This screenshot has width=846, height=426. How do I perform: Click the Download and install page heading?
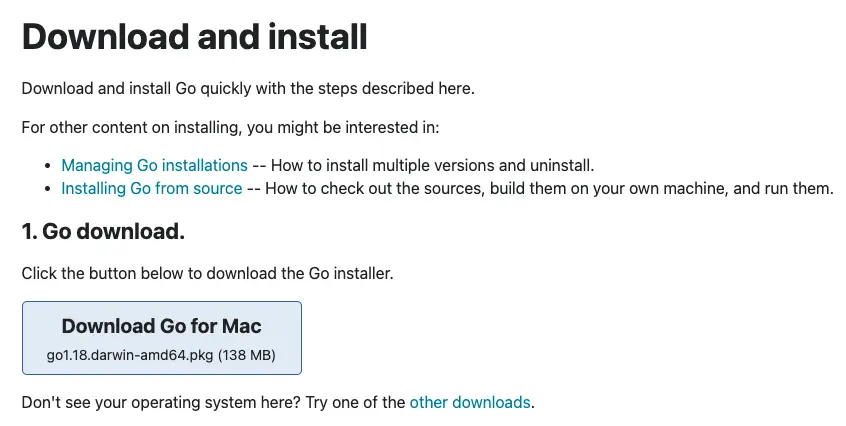pyautogui.click(x=195, y=37)
